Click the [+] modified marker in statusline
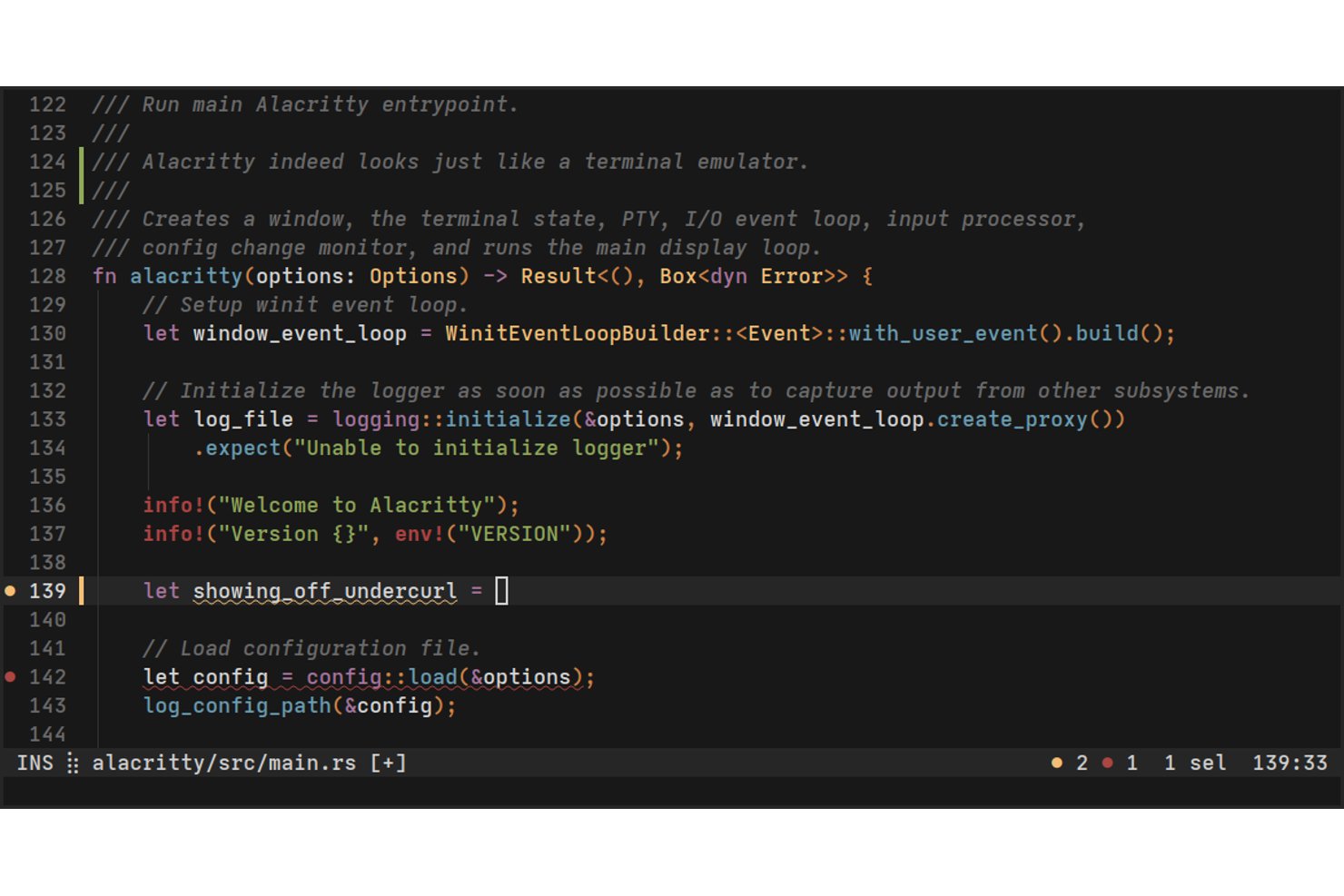Viewport: 1344px width, 896px height. pyautogui.click(x=389, y=763)
